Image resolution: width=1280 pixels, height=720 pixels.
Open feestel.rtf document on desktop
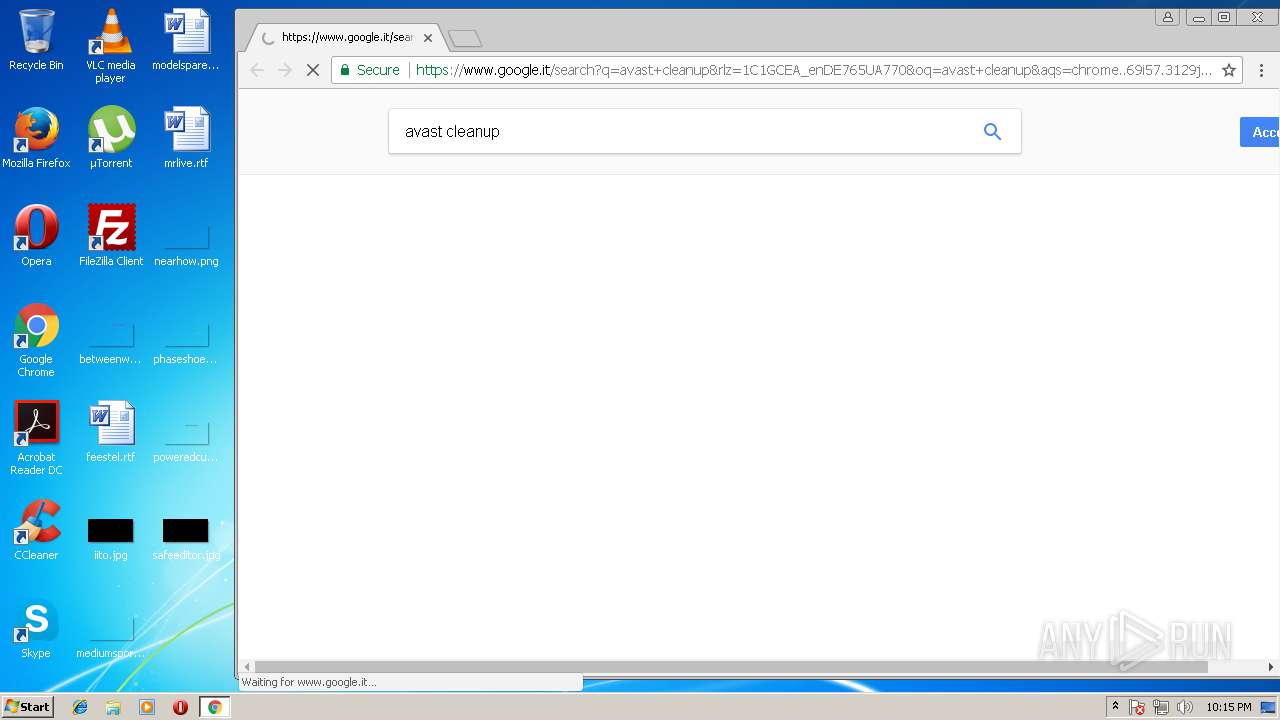coord(110,432)
